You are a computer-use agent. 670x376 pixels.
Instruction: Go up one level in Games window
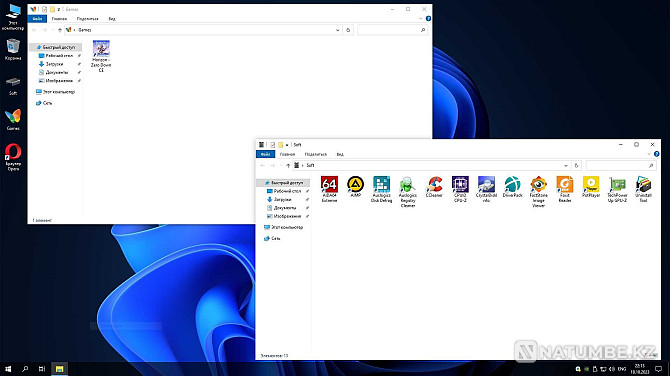tap(60, 30)
